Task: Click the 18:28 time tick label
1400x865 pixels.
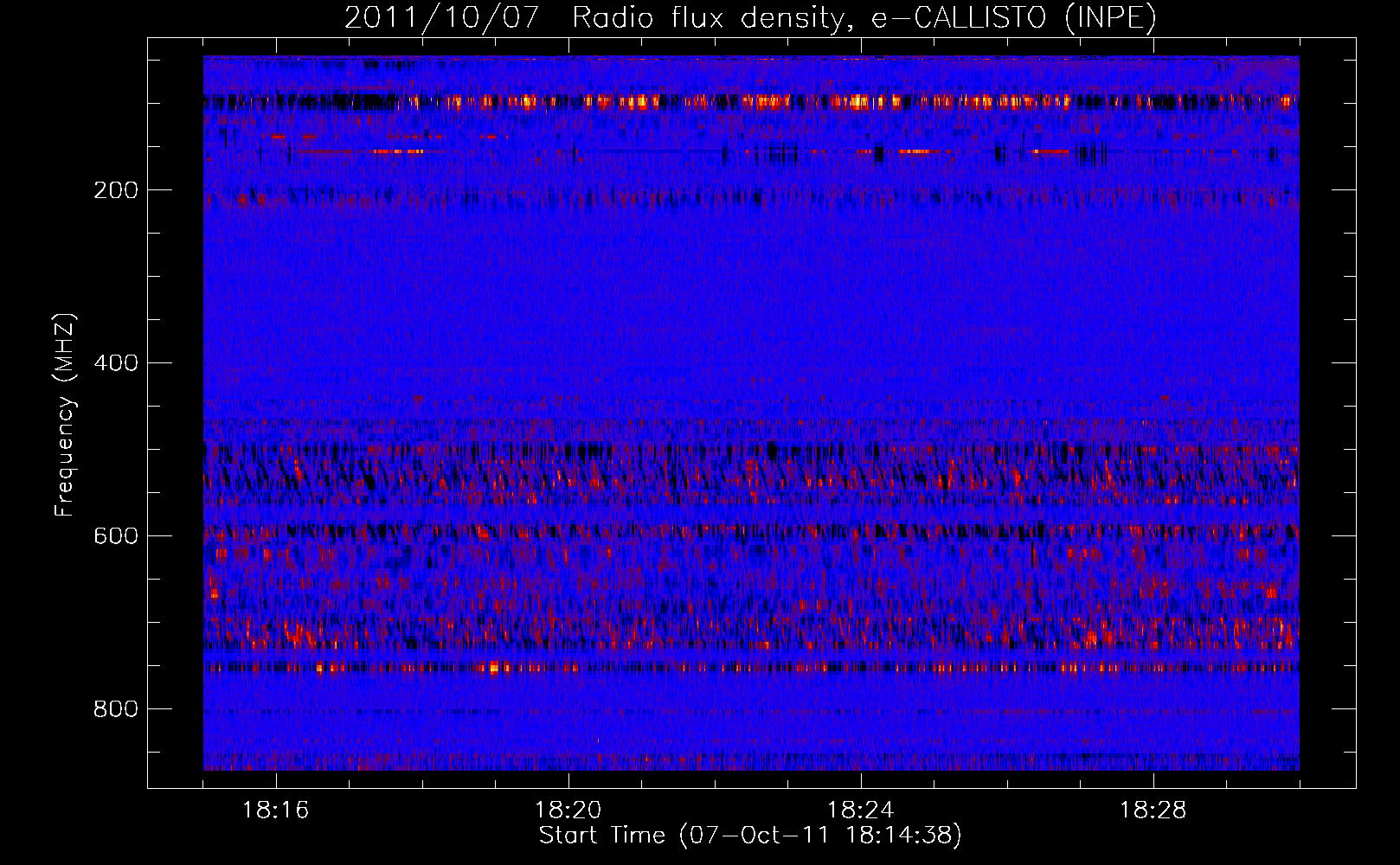Action: point(1153,811)
